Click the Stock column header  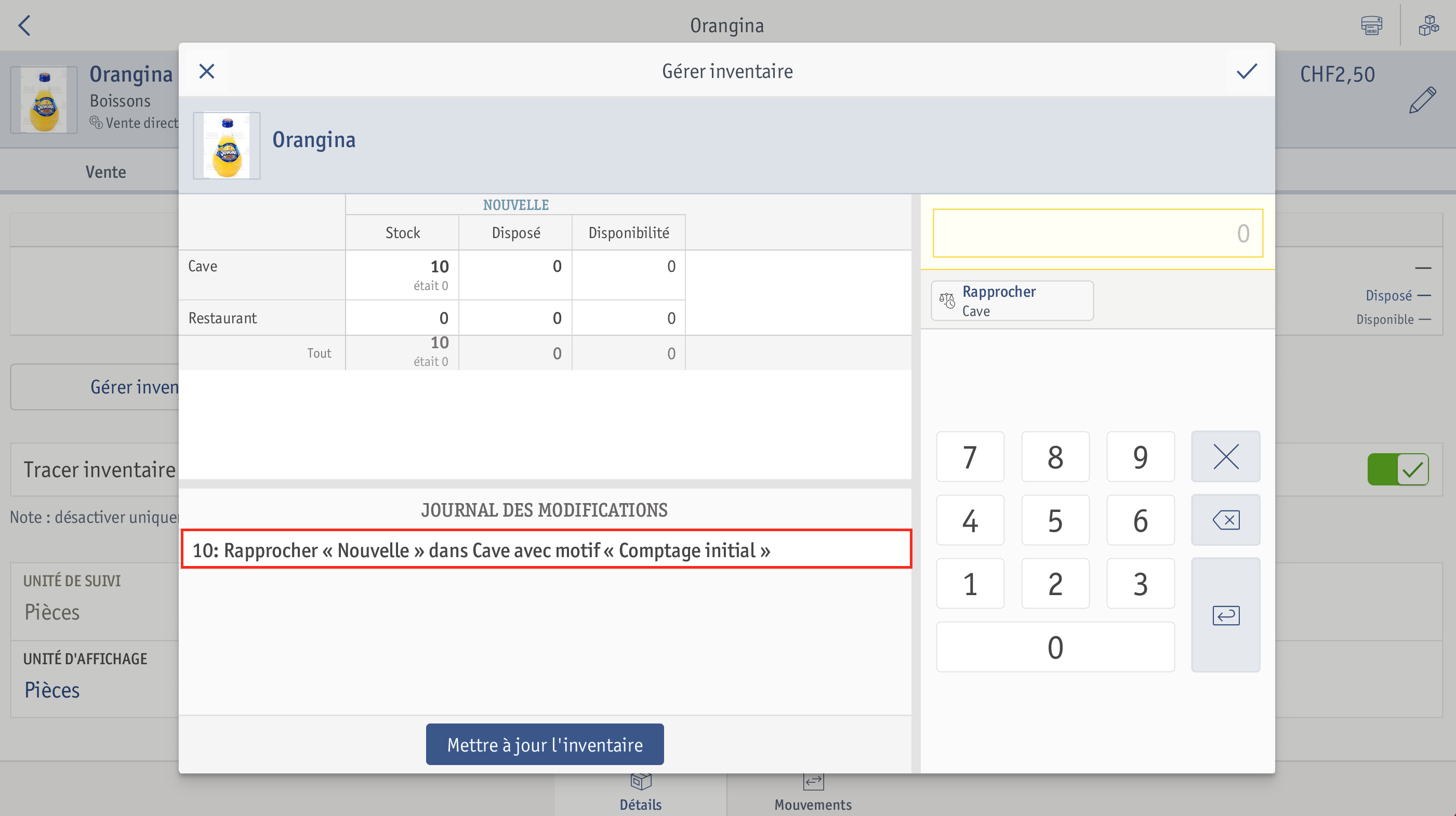(x=402, y=232)
